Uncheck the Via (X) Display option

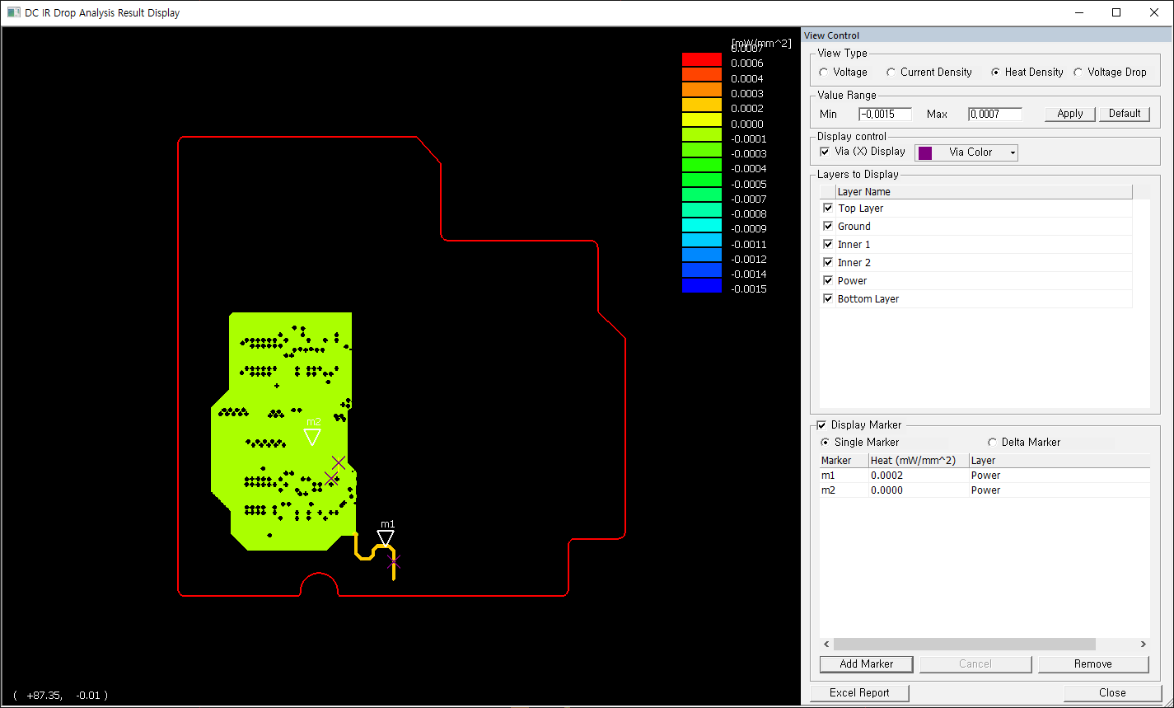[826, 151]
